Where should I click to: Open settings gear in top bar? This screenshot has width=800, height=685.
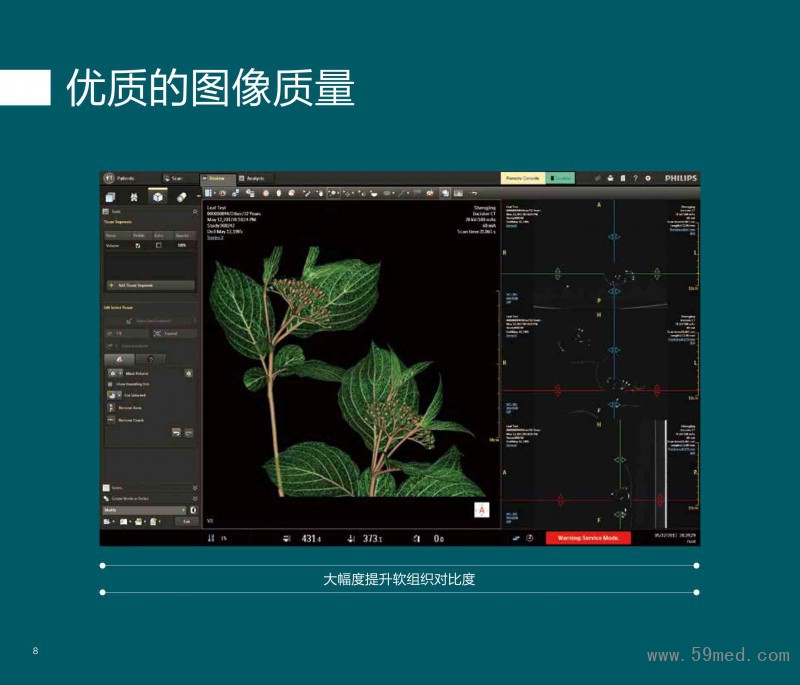coord(648,178)
